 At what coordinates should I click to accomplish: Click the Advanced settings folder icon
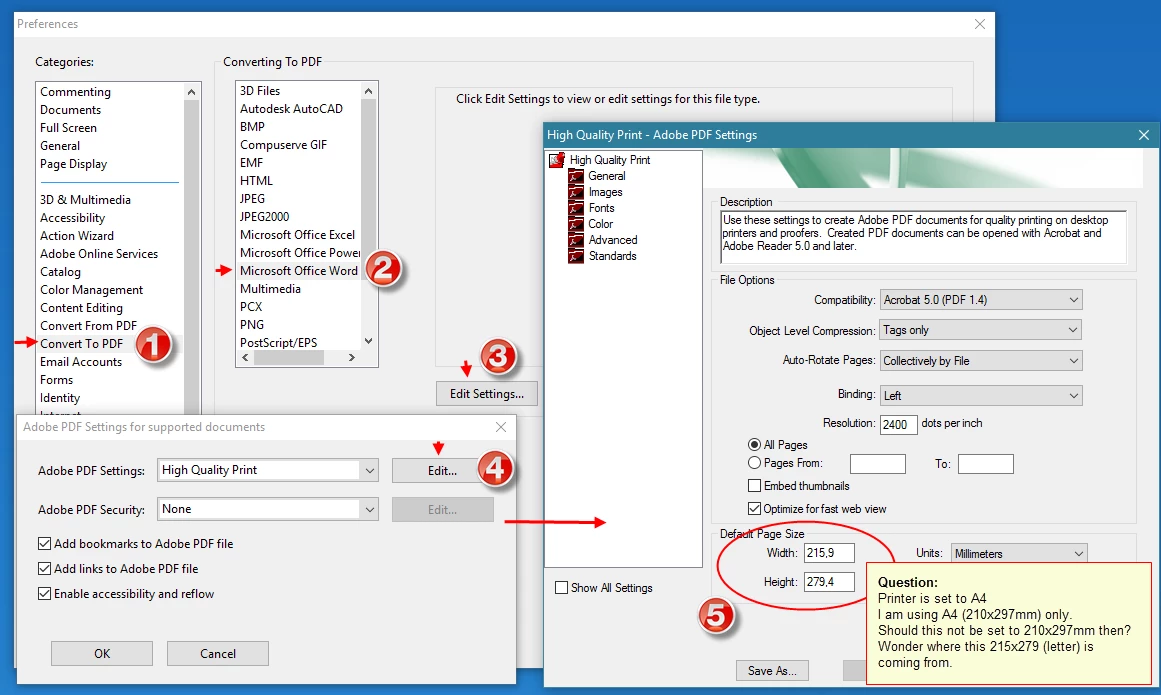coord(576,240)
